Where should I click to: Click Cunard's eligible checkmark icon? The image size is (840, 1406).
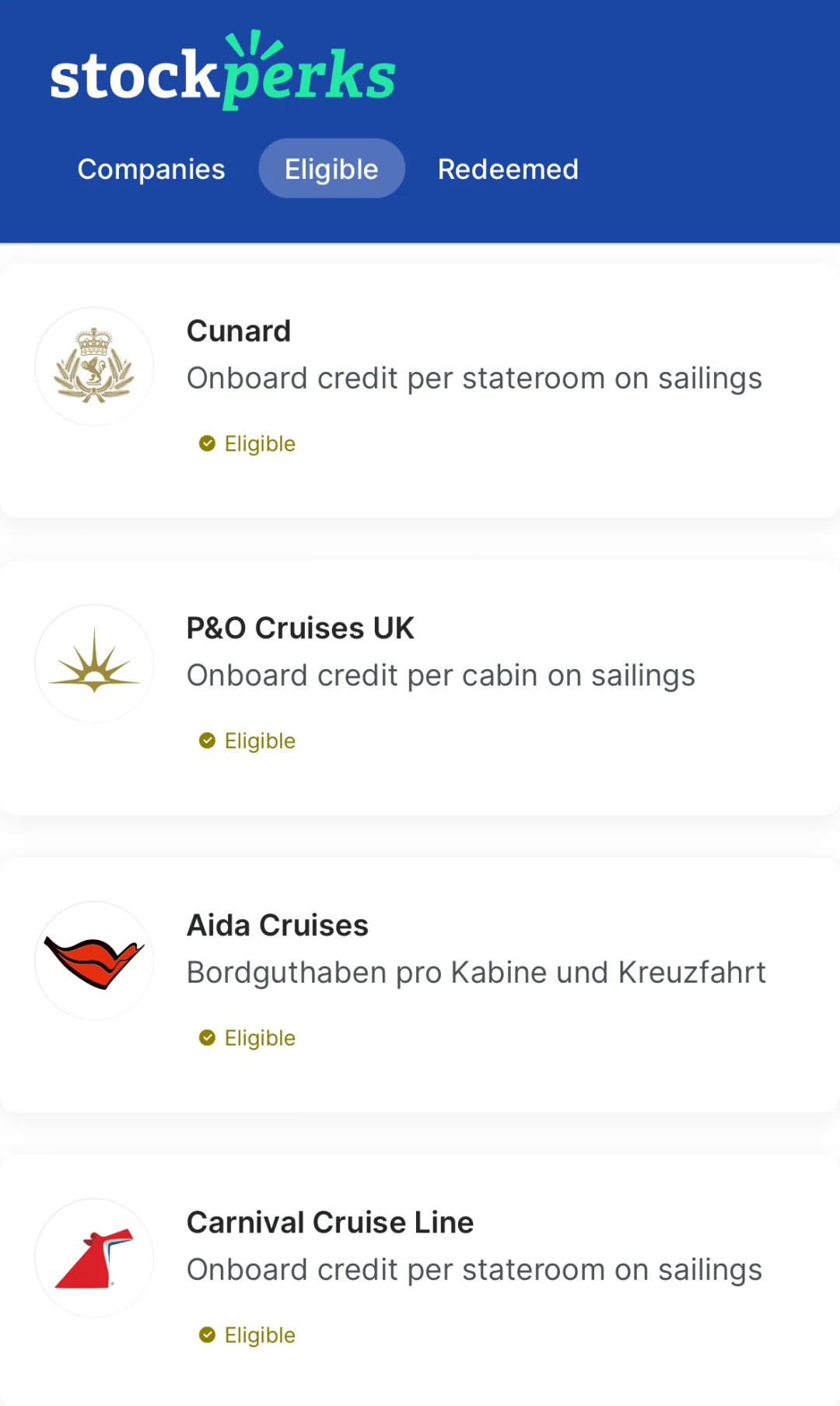[x=207, y=444]
